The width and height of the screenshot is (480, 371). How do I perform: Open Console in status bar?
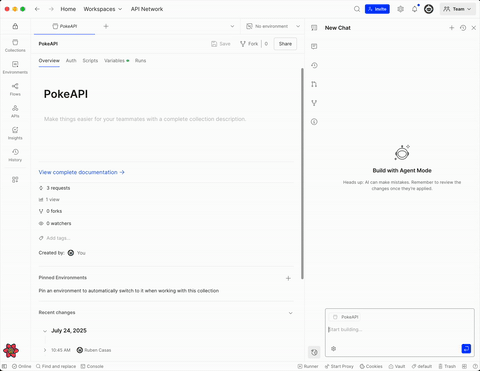92,366
